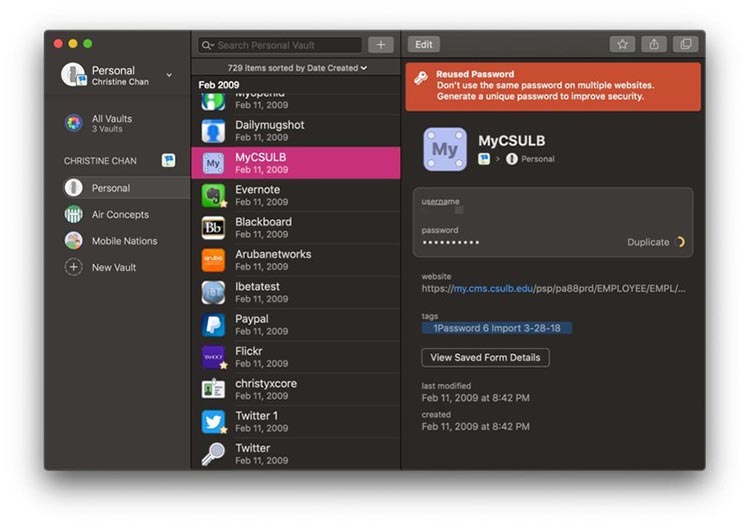Open the my.cms.csulb.edu website link

493,288
